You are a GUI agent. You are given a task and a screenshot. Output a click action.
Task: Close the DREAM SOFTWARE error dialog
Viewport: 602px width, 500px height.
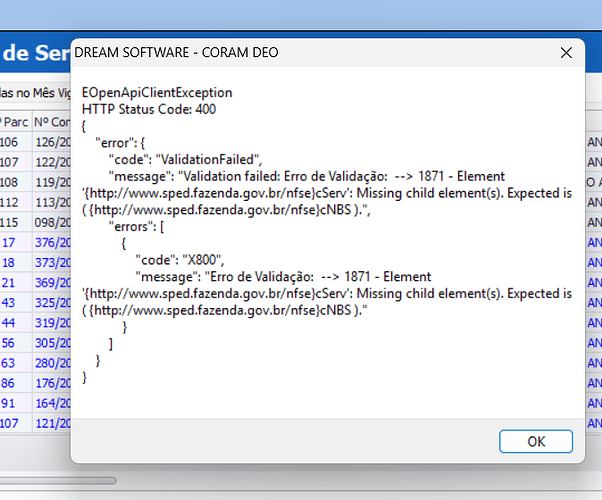click(567, 53)
